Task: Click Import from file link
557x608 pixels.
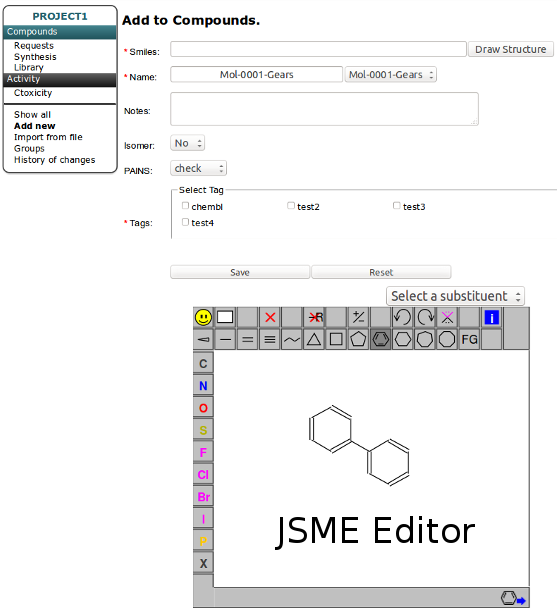Action: pyautogui.click(x=48, y=137)
